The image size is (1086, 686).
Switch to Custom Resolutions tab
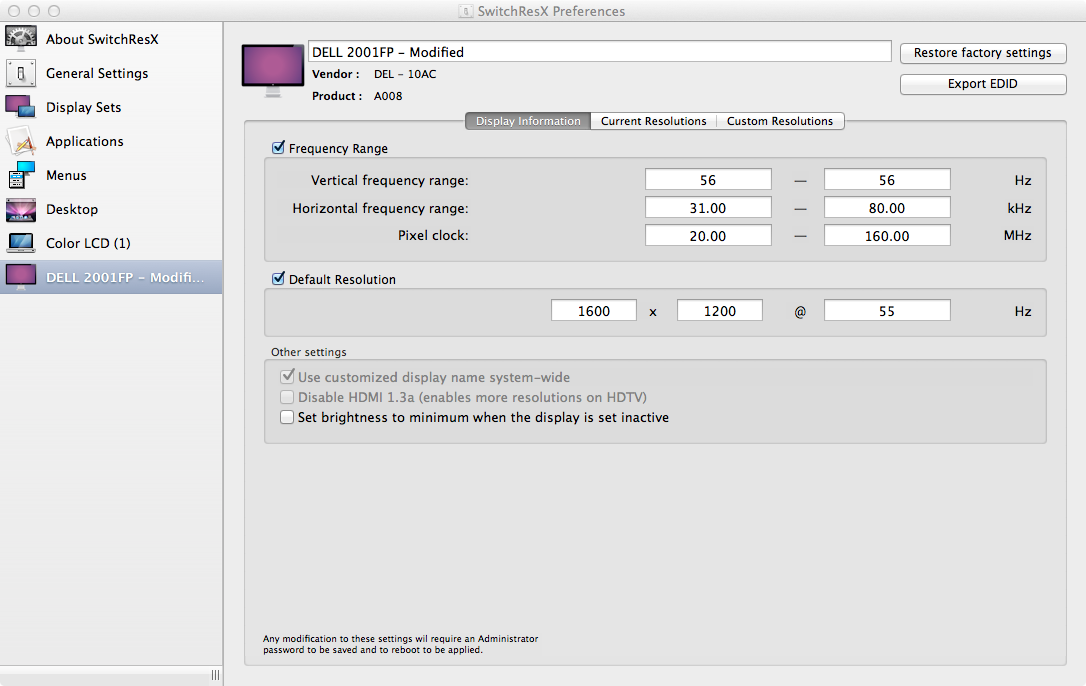click(780, 121)
